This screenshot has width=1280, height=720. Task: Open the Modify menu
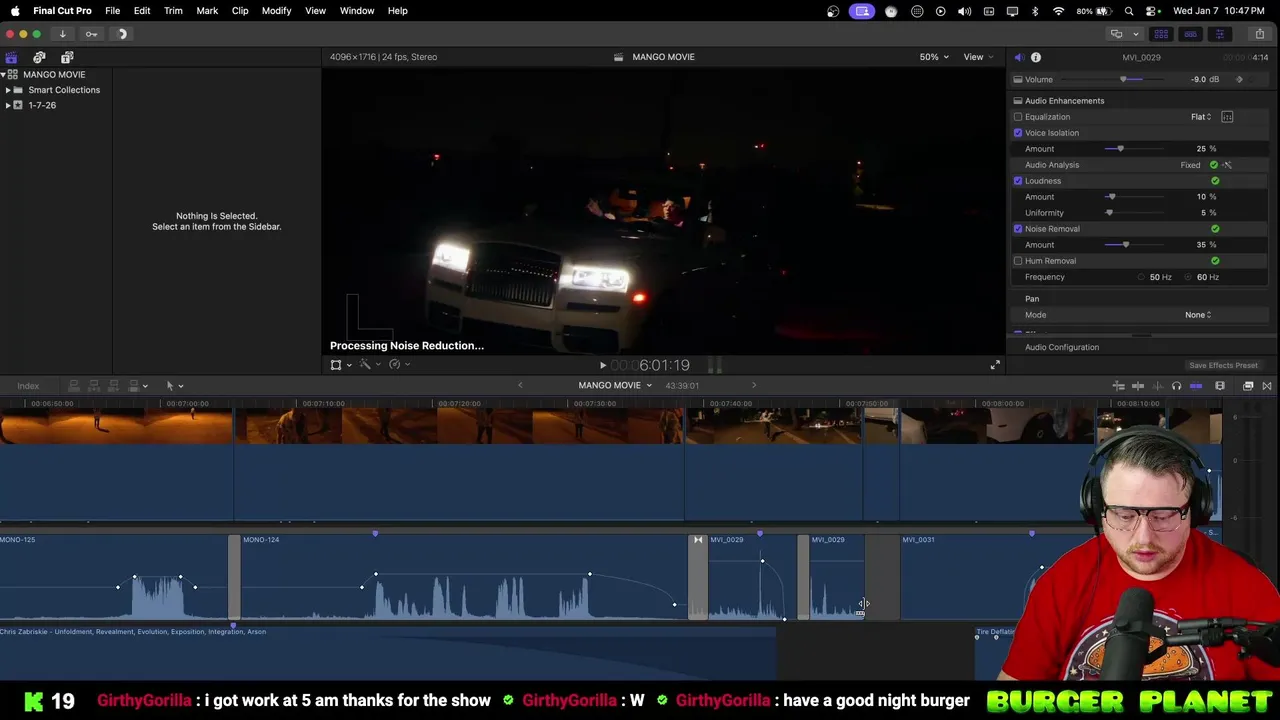pyautogui.click(x=276, y=11)
